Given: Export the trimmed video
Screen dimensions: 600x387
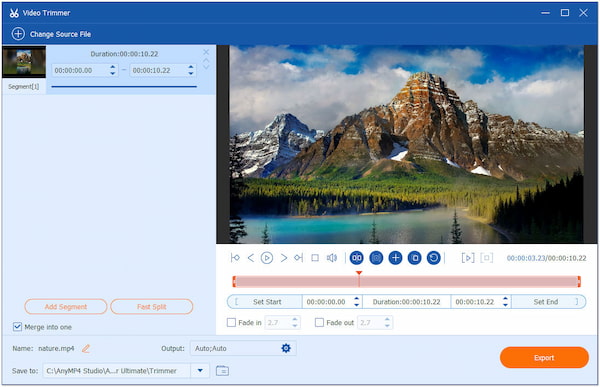Looking at the screenshot, I should coord(544,358).
